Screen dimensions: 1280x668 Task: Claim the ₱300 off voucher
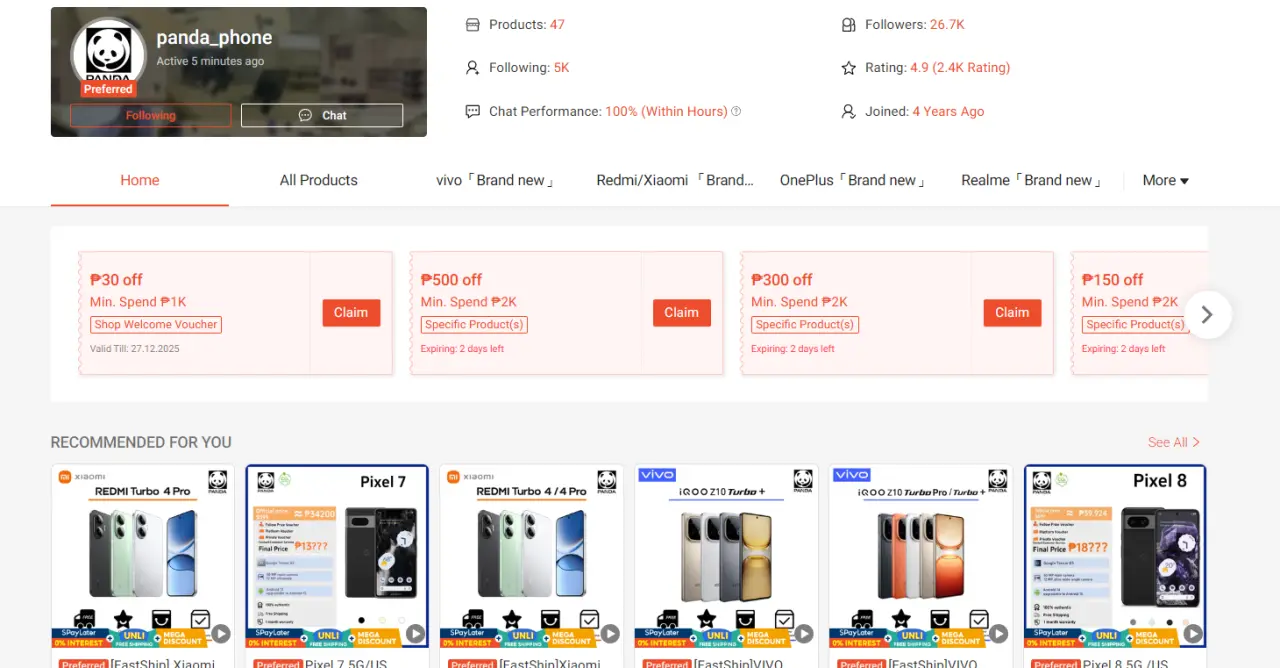[1012, 313]
